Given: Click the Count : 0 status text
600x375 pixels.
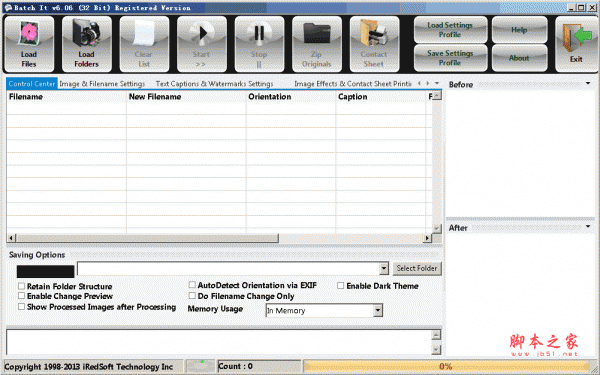Looking at the screenshot, I should pos(235,366).
